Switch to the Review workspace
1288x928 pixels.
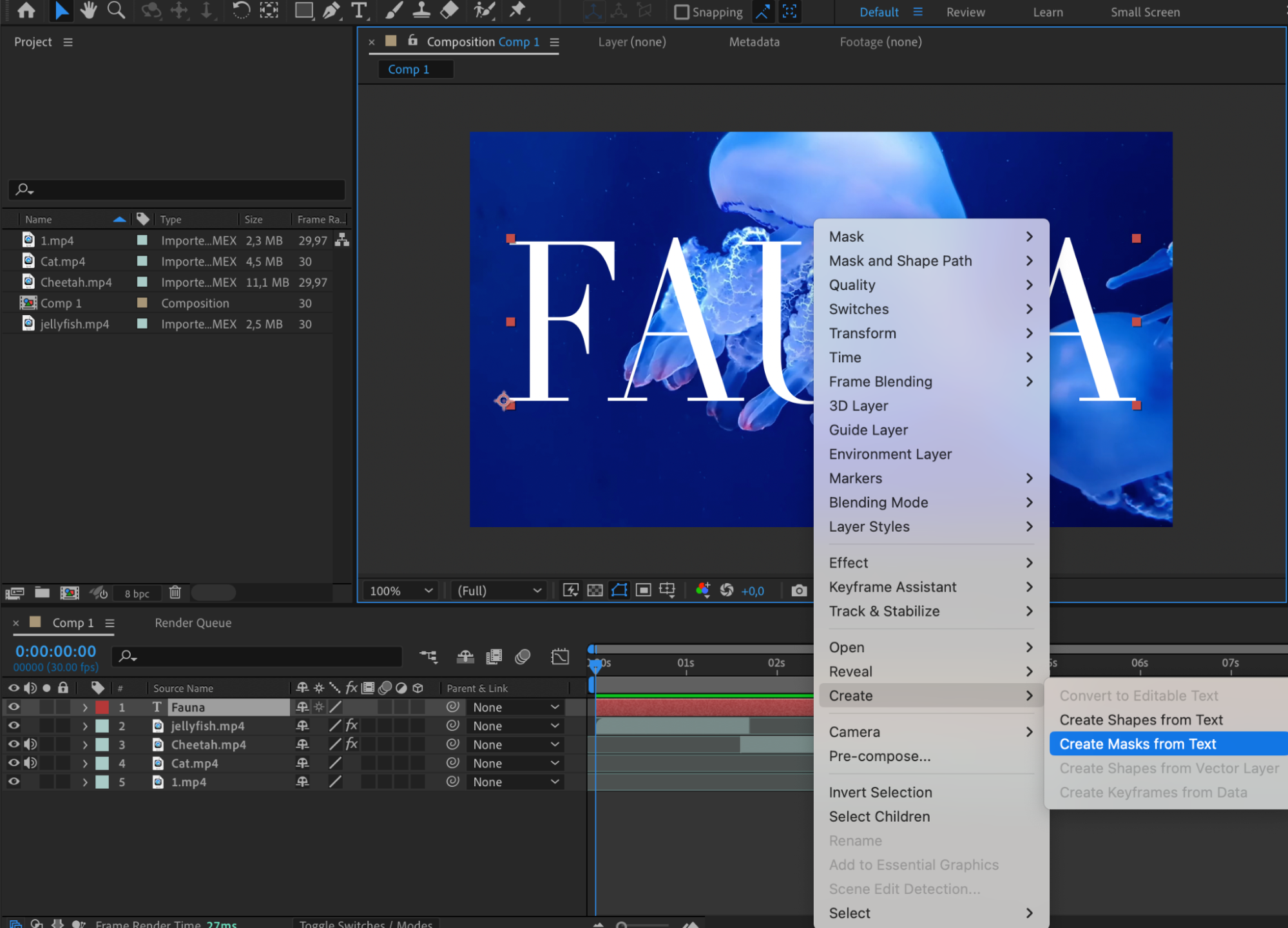click(965, 12)
